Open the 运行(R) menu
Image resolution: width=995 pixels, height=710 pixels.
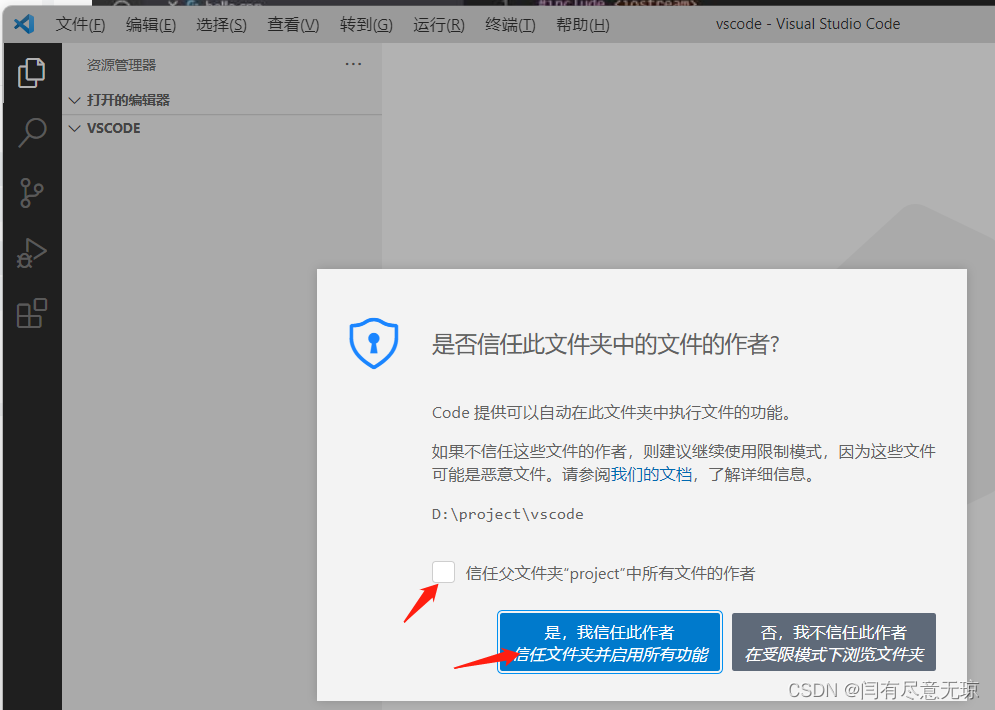(439, 25)
